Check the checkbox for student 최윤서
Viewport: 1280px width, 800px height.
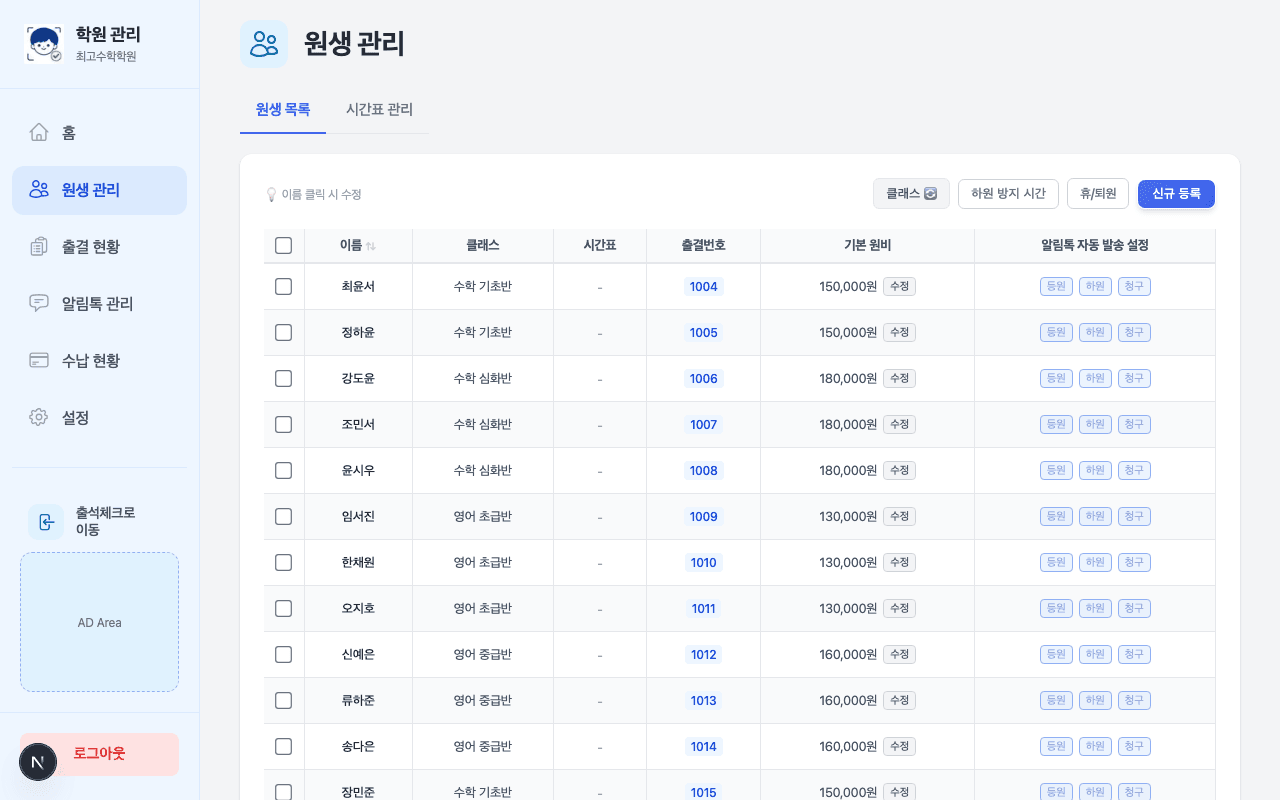pos(284,286)
